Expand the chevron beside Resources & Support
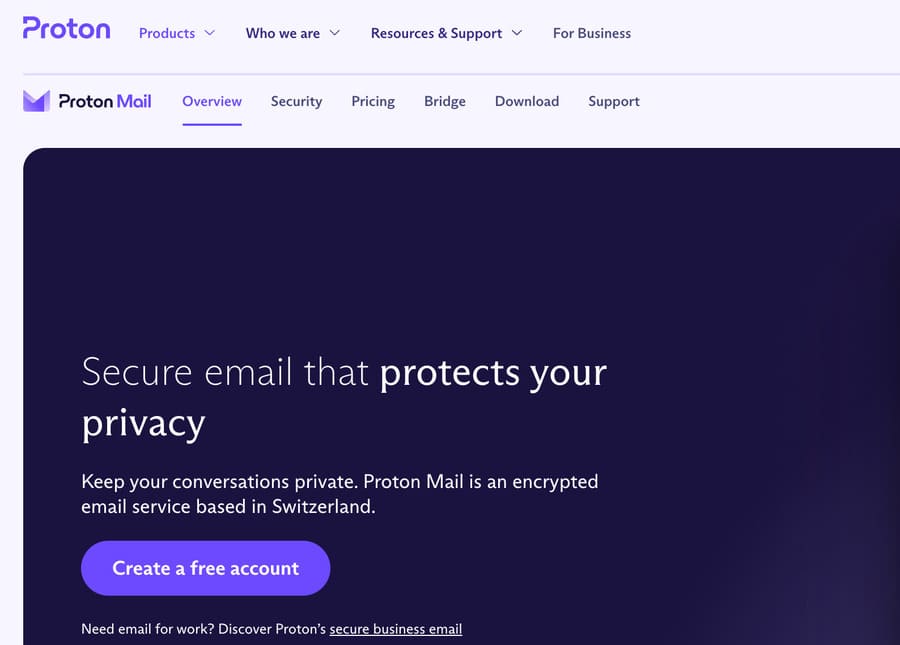This screenshot has height=645, width=900. 517,33
